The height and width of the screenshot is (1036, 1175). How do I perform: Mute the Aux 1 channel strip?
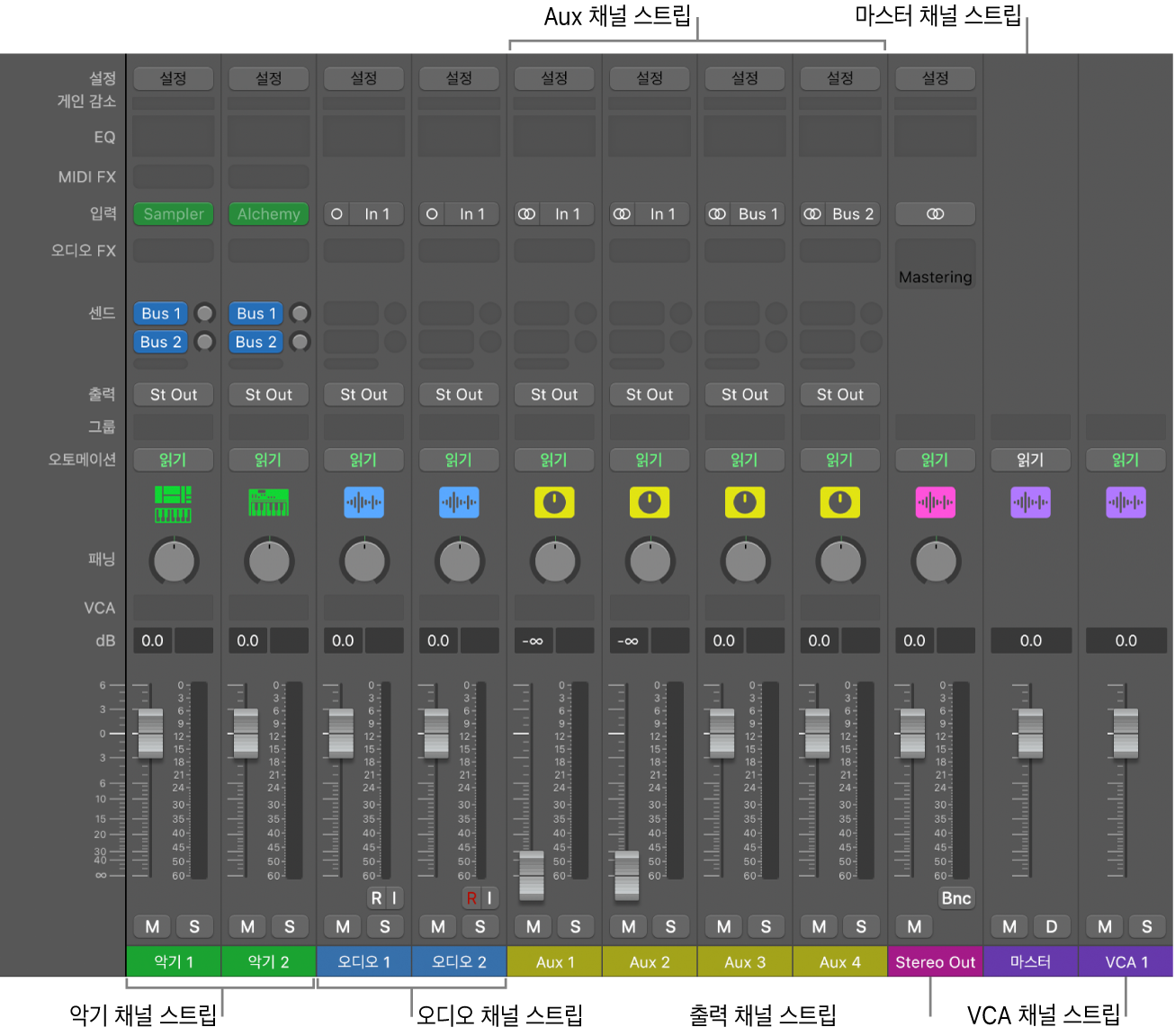pyautogui.click(x=534, y=926)
